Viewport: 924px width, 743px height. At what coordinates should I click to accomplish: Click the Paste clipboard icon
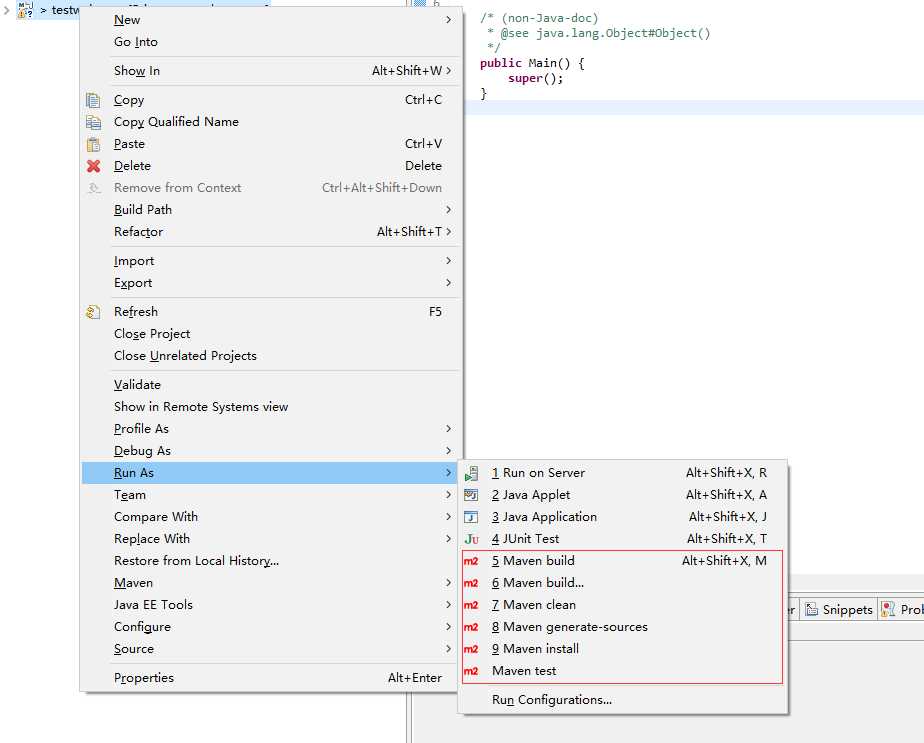[93, 144]
